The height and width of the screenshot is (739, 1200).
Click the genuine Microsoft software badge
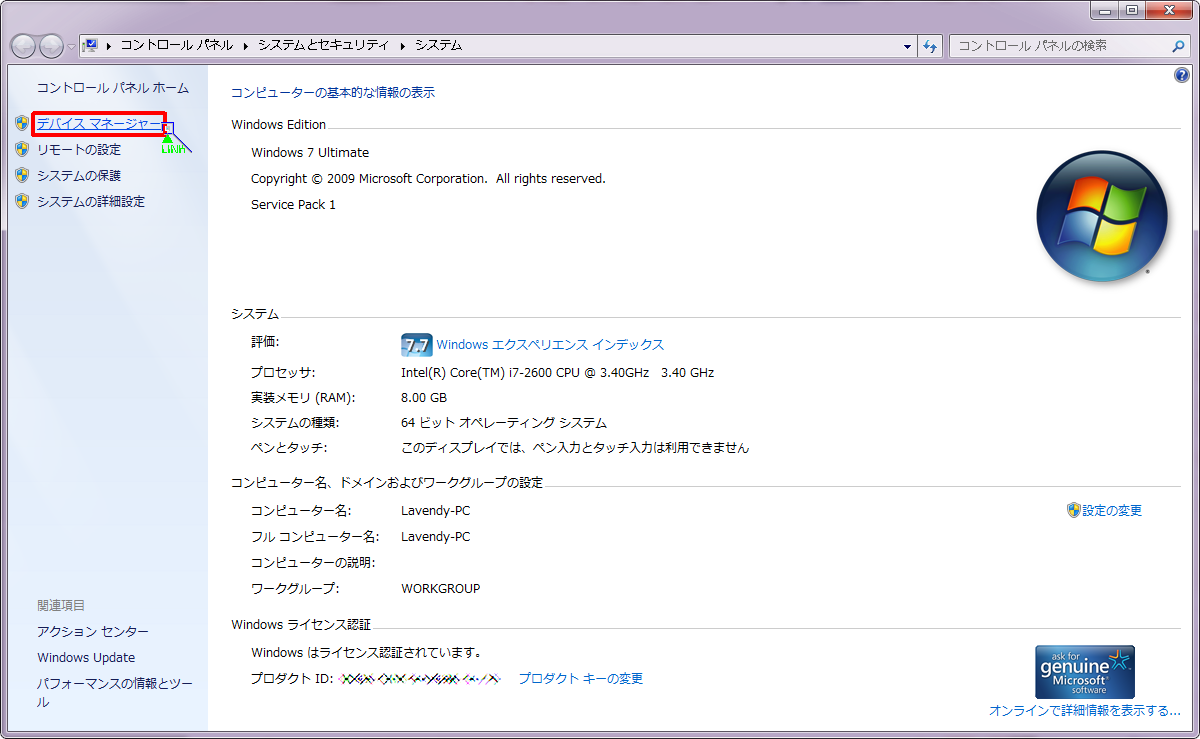[x=1085, y=672]
